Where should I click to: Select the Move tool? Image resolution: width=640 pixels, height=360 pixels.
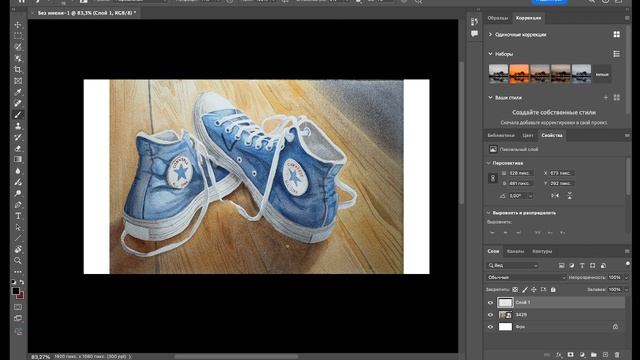[x=18, y=25]
